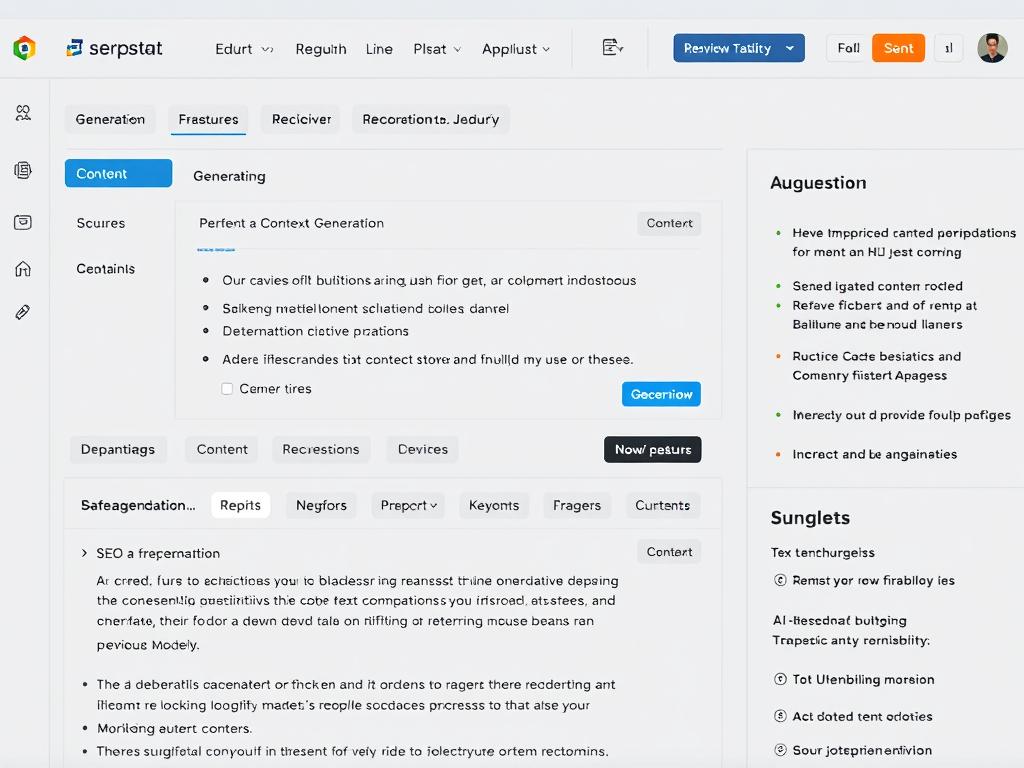Select the bullet next to Hev Imprriced canted perpdations
The height and width of the screenshot is (768, 1024).
pos(780,232)
